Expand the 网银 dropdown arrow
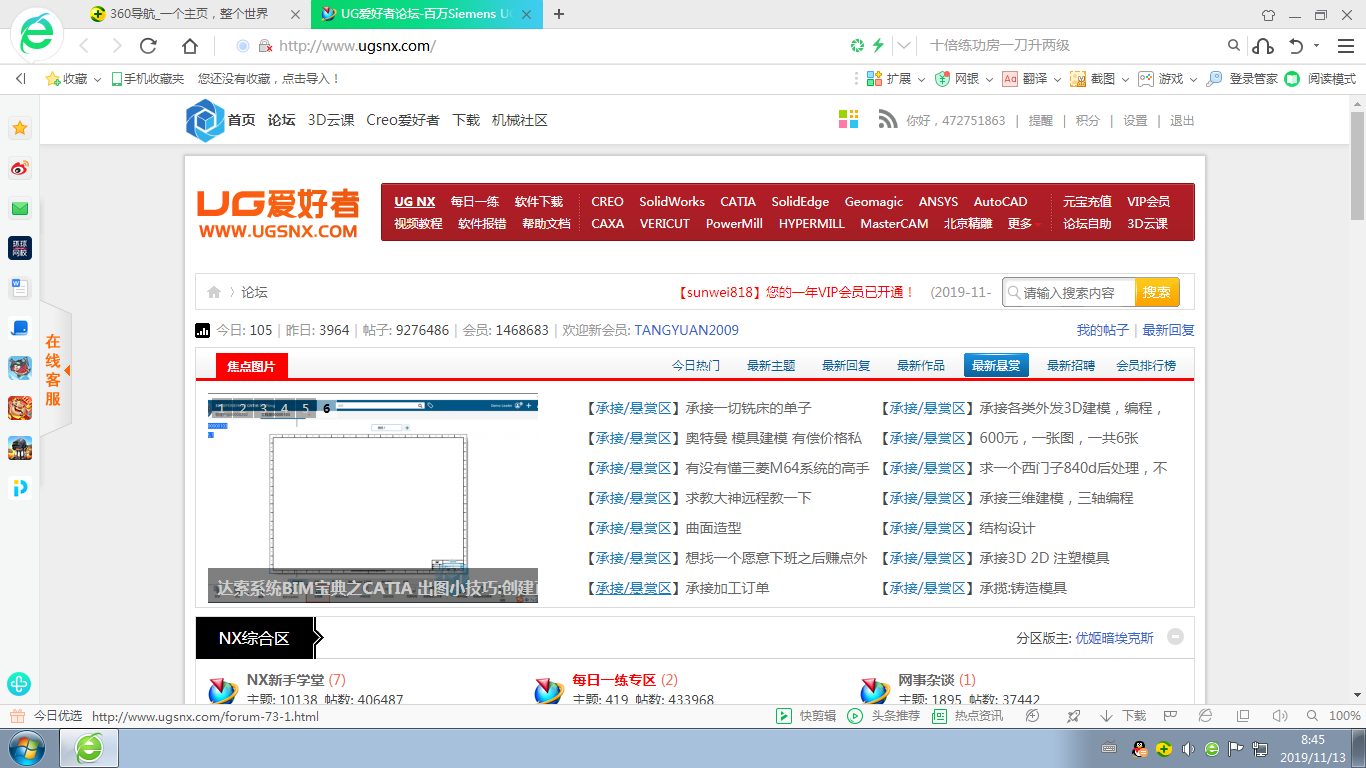This screenshot has width=1366, height=768. pos(988,79)
